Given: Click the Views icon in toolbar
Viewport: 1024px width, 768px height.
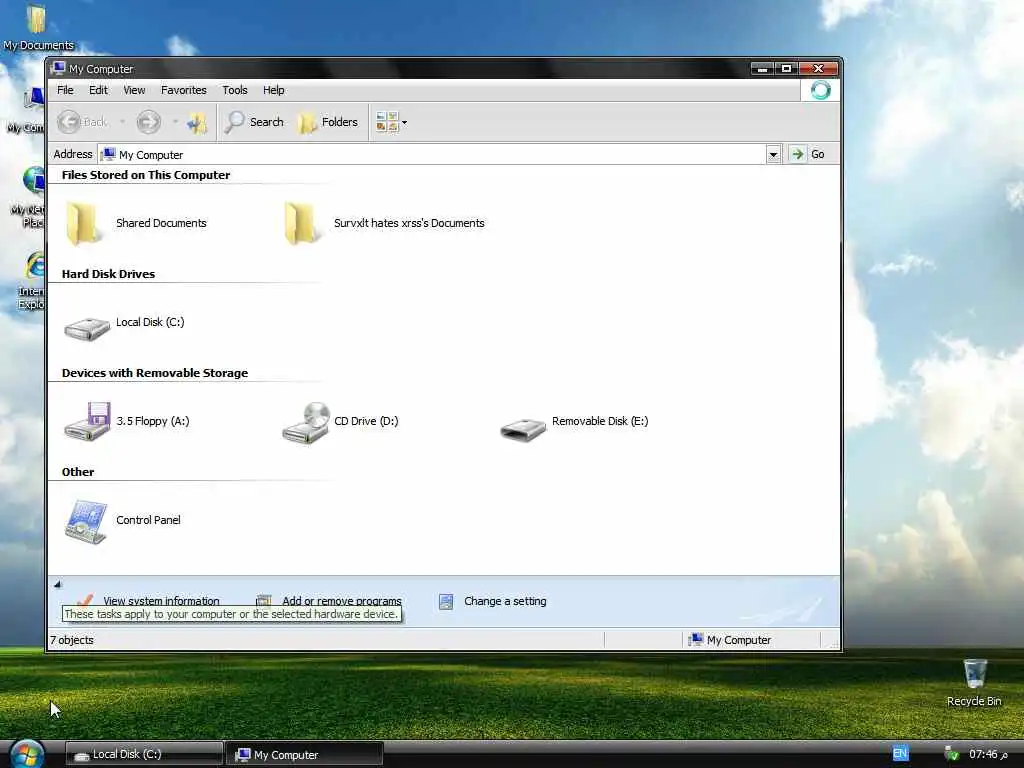Looking at the screenshot, I should coord(387,122).
